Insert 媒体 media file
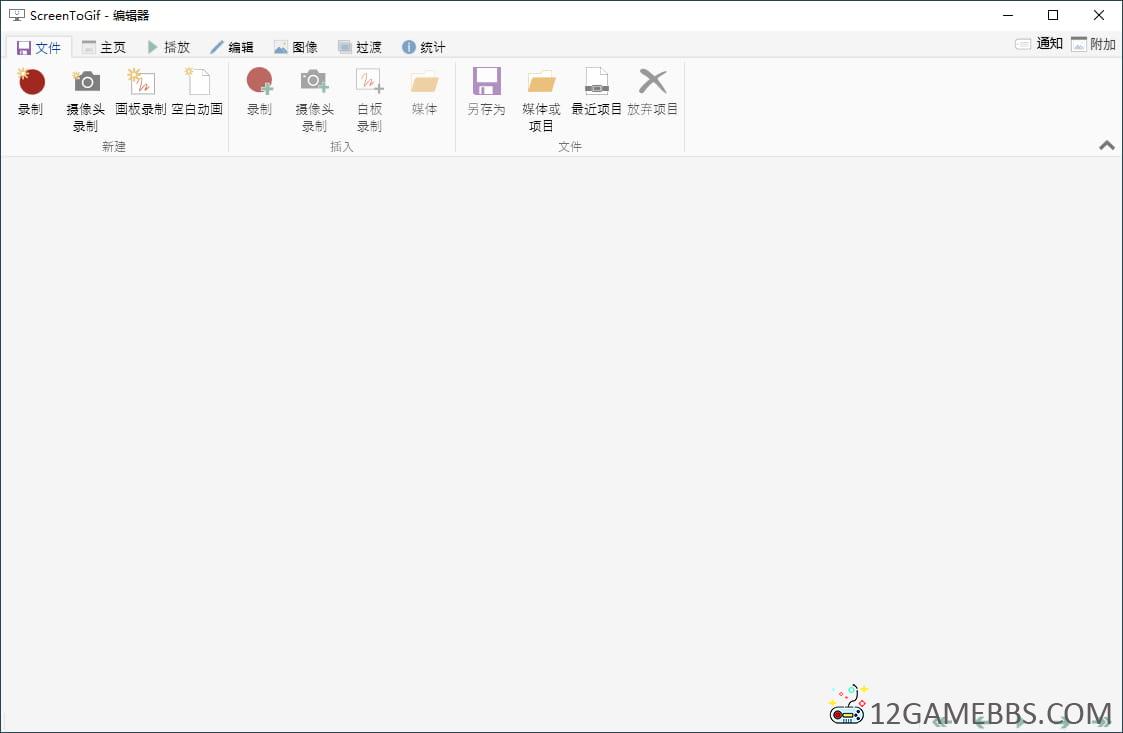The width and height of the screenshot is (1123, 733). click(425, 83)
